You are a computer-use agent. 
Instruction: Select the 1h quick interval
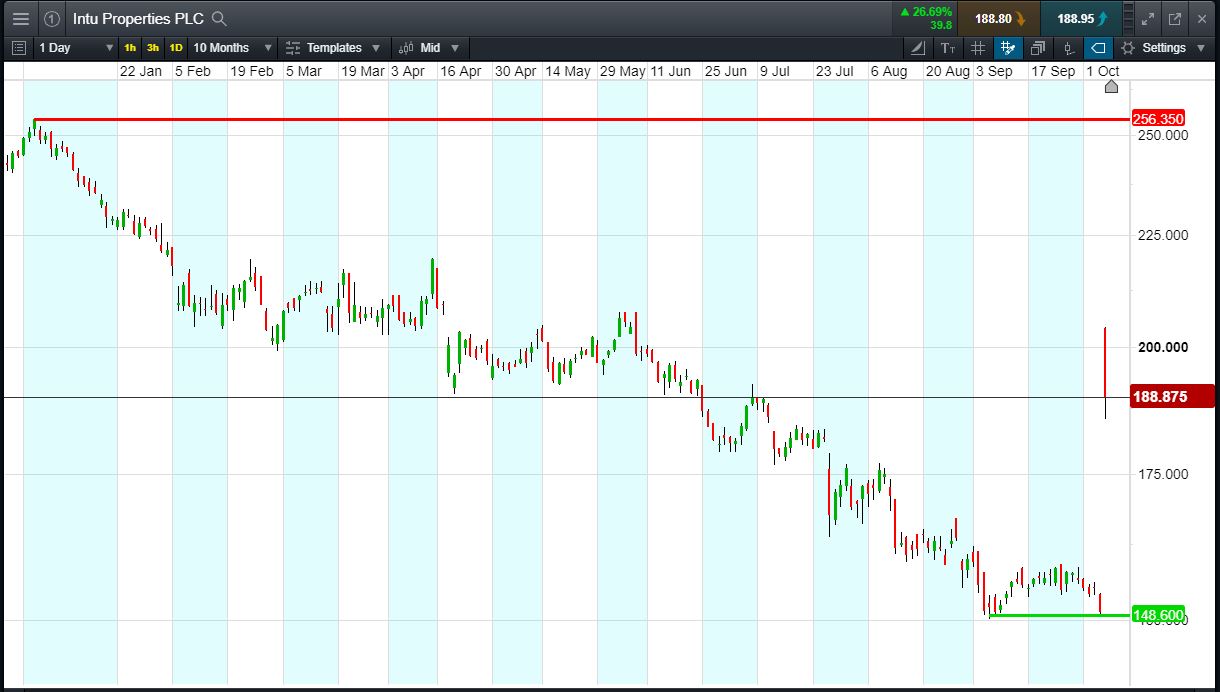point(130,47)
